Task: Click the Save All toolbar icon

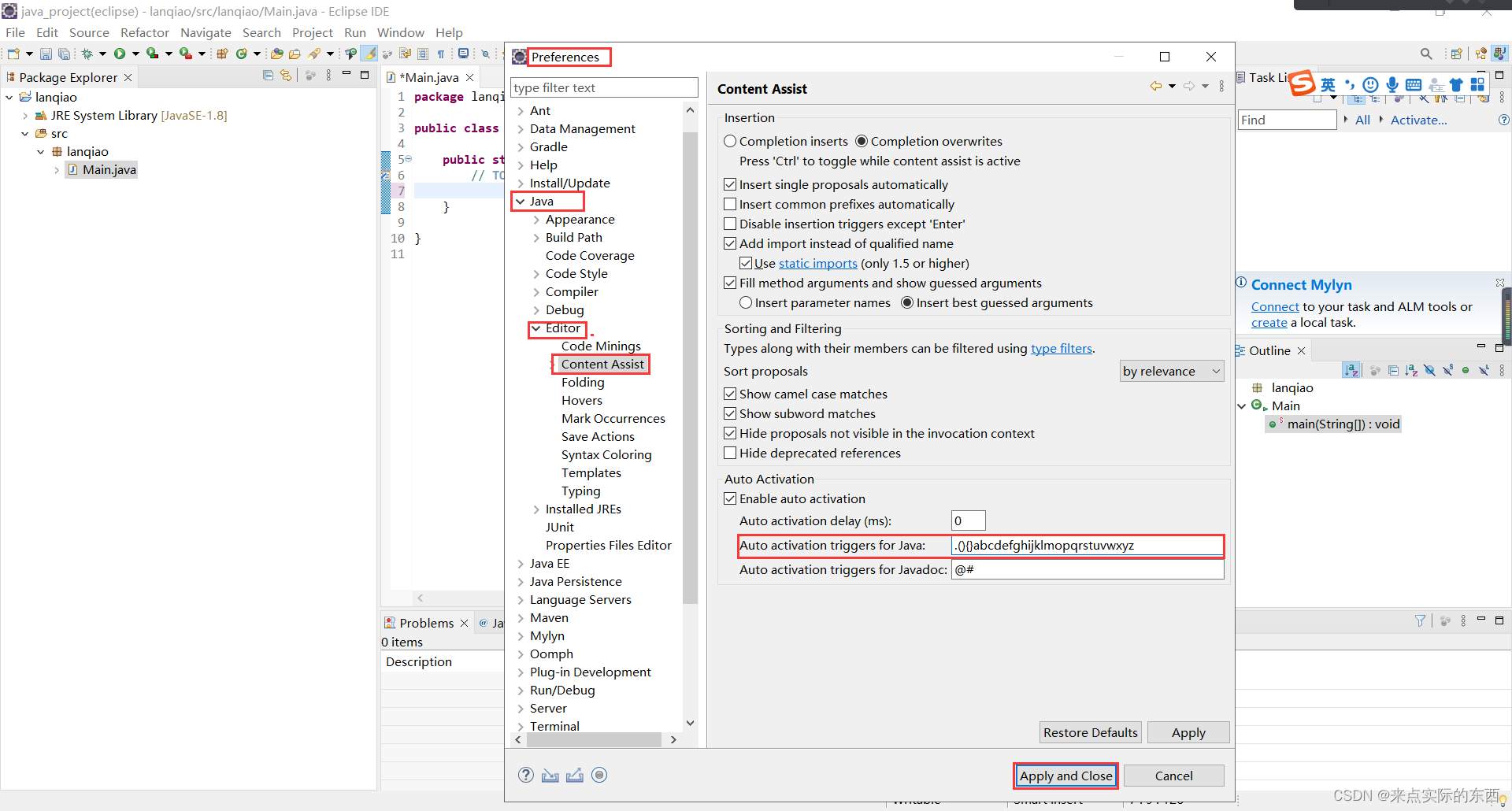Action: pos(64,54)
